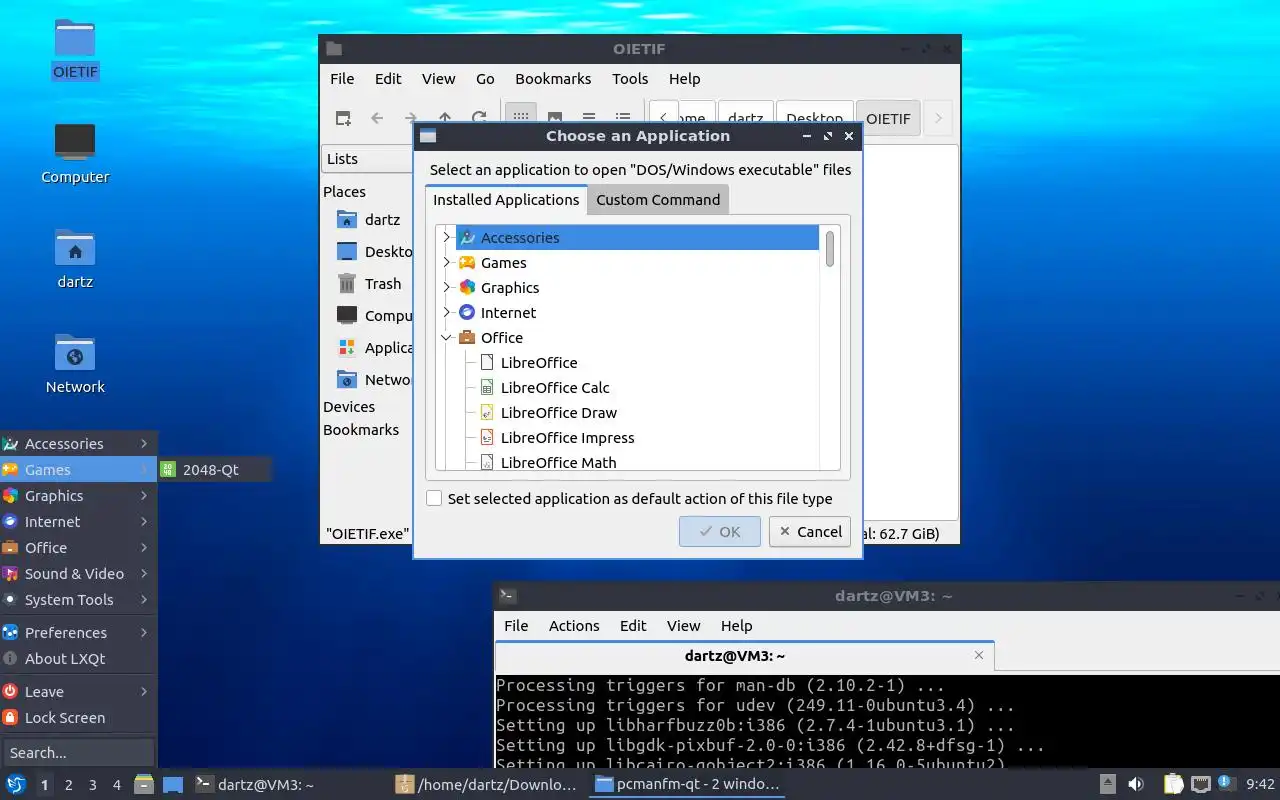Open file manager launcher in taskbar
The height and width of the screenshot is (800, 1280).
click(143, 784)
